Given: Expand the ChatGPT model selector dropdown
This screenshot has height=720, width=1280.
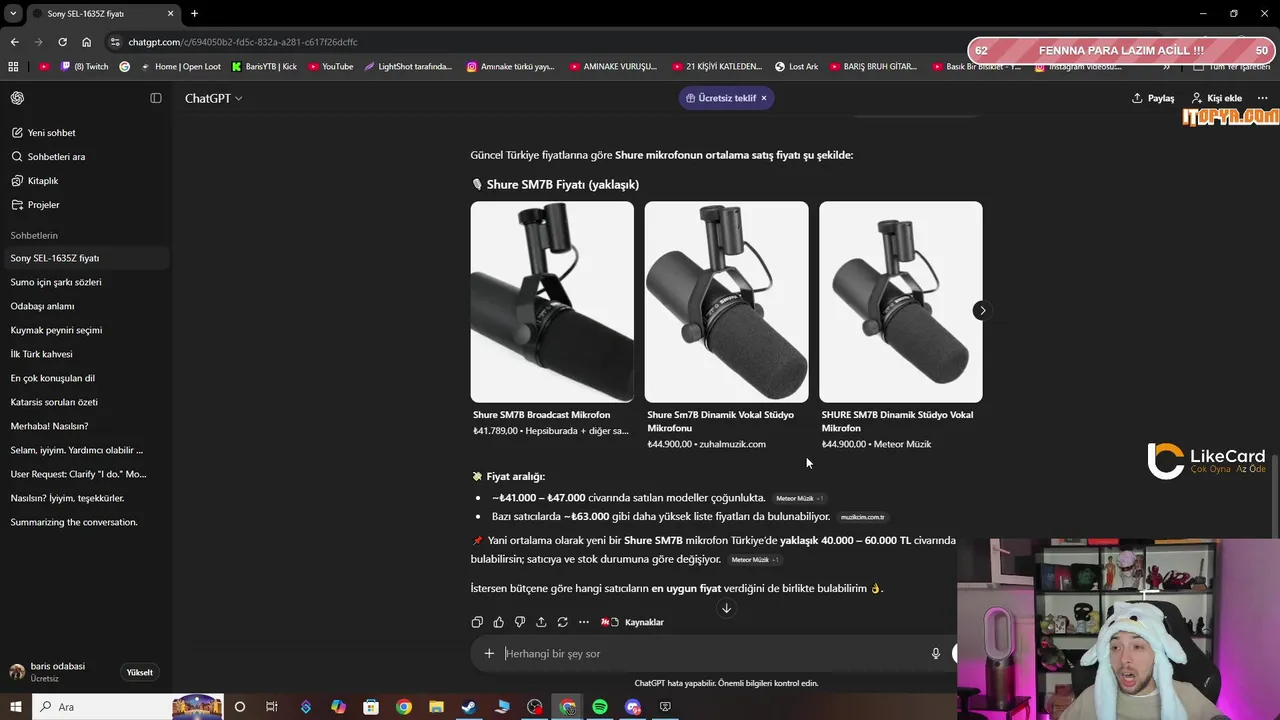Looking at the screenshot, I should [x=213, y=98].
